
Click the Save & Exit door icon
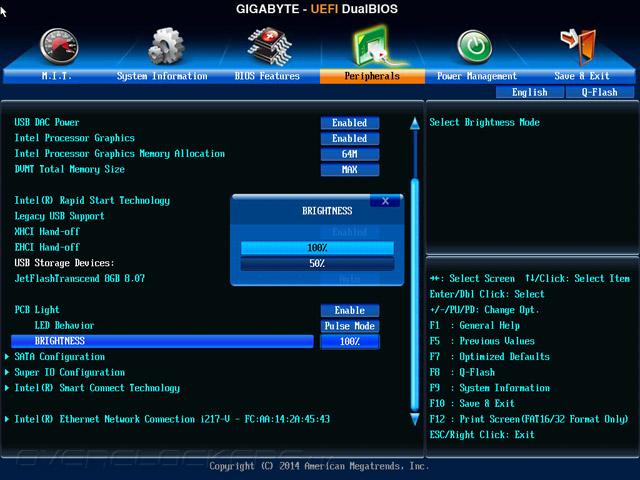coord(579,47)
